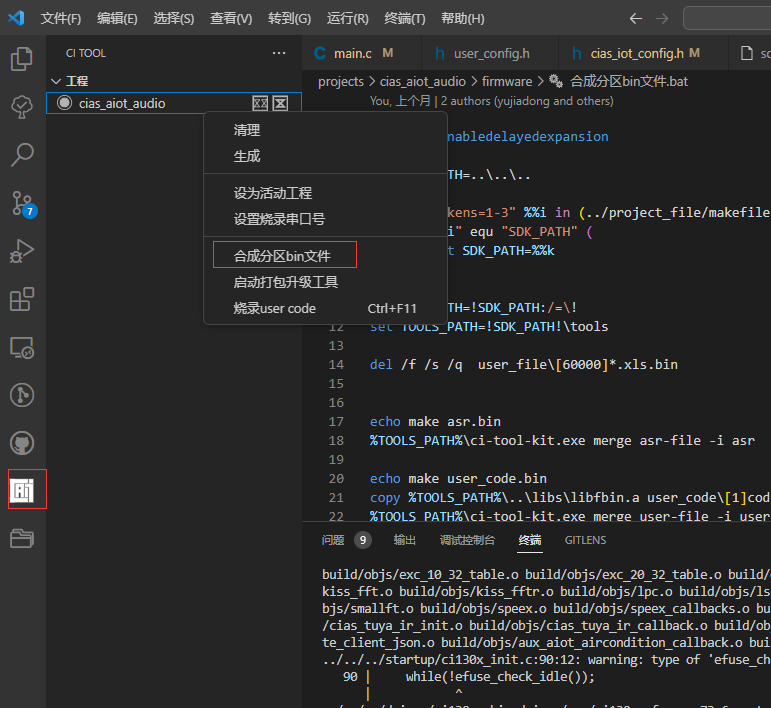Image resolution: width=771 pixels, height=708 pixels.
Task: Open the 转到(G) menu
Action: coord(289,19)
